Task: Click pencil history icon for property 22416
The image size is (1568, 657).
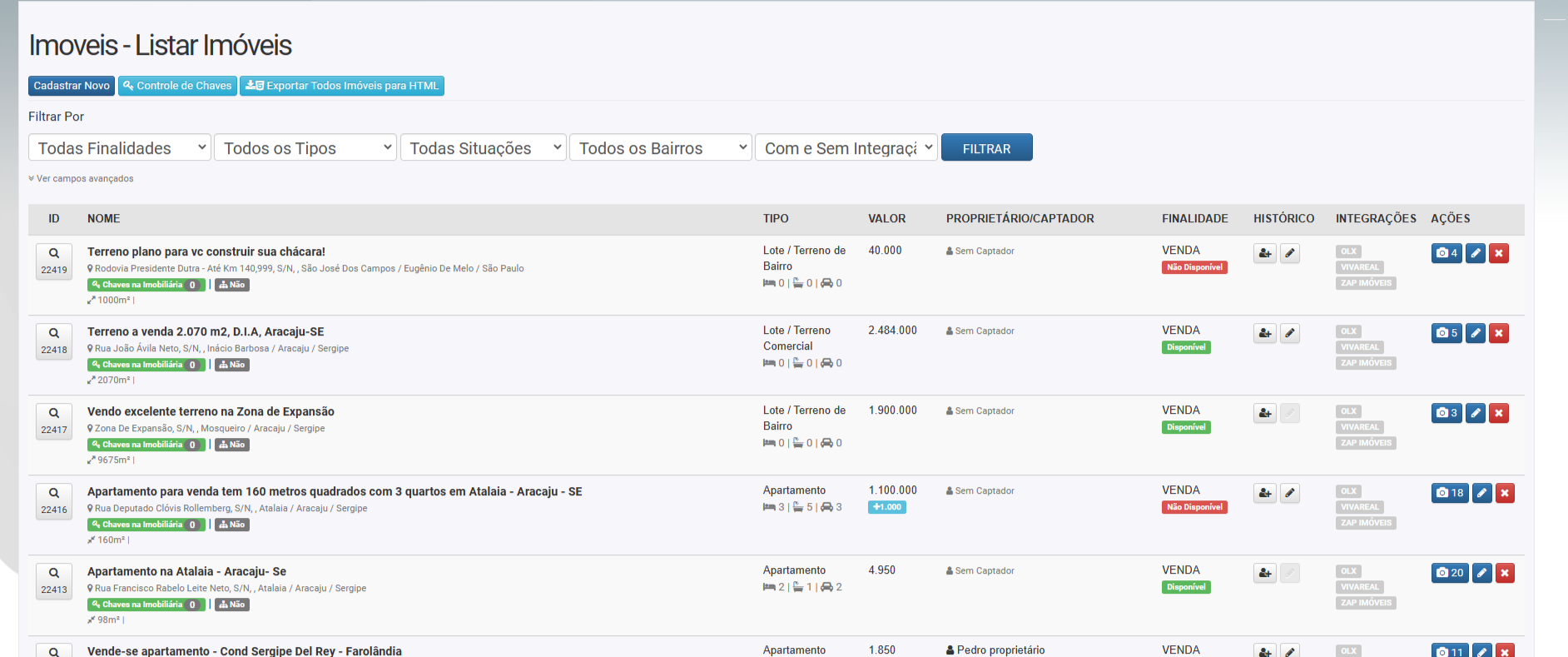Action: [x=1289, y=493]
